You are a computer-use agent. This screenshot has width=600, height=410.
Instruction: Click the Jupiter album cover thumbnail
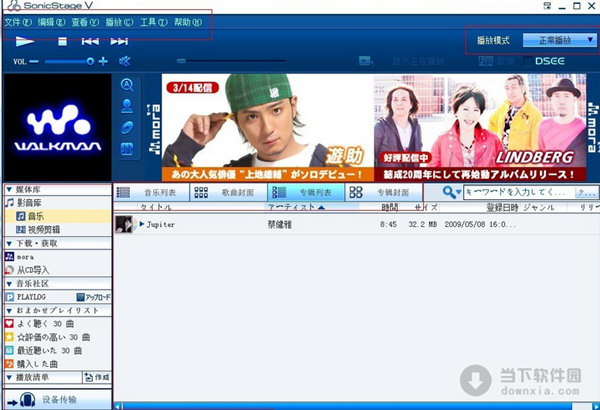[125, 224]
